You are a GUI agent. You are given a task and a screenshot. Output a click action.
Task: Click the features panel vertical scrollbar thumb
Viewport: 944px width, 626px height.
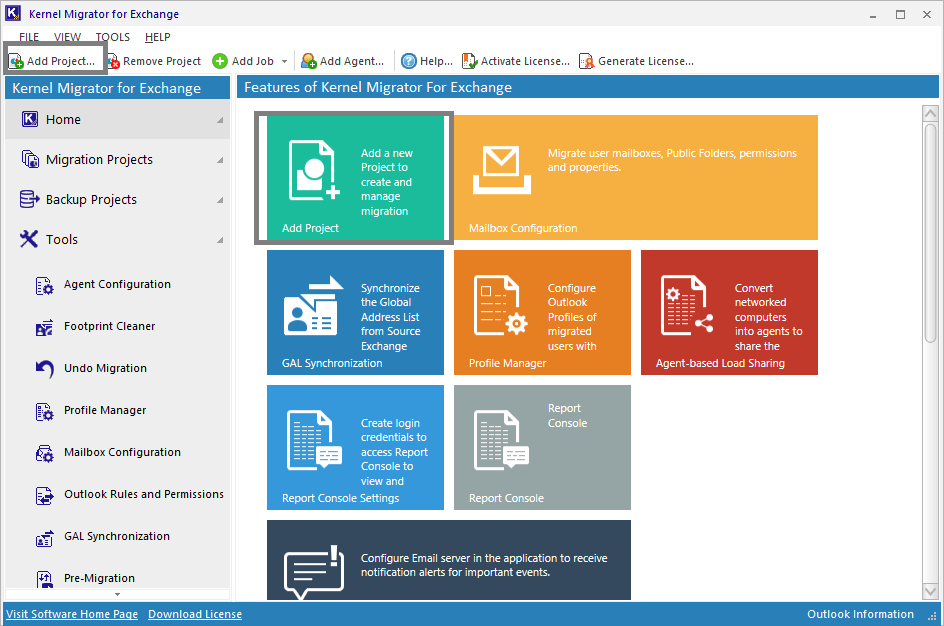click(x=930, y=233)
